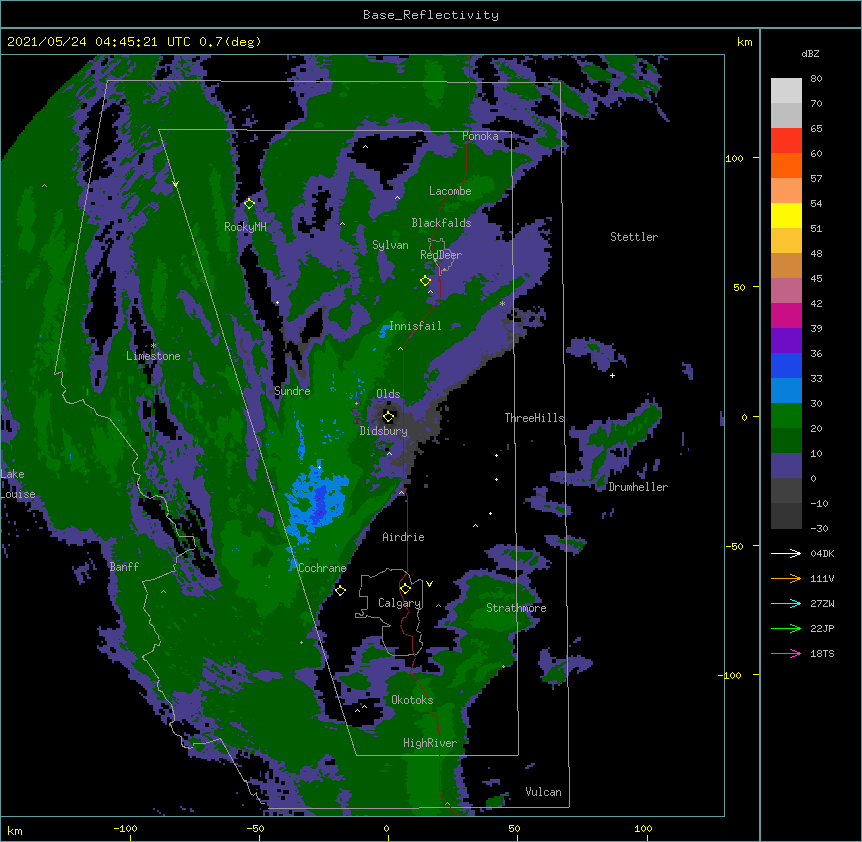Click the HighRiver label
The width and height of the screenshot is (862, 842).
point(430,743)
